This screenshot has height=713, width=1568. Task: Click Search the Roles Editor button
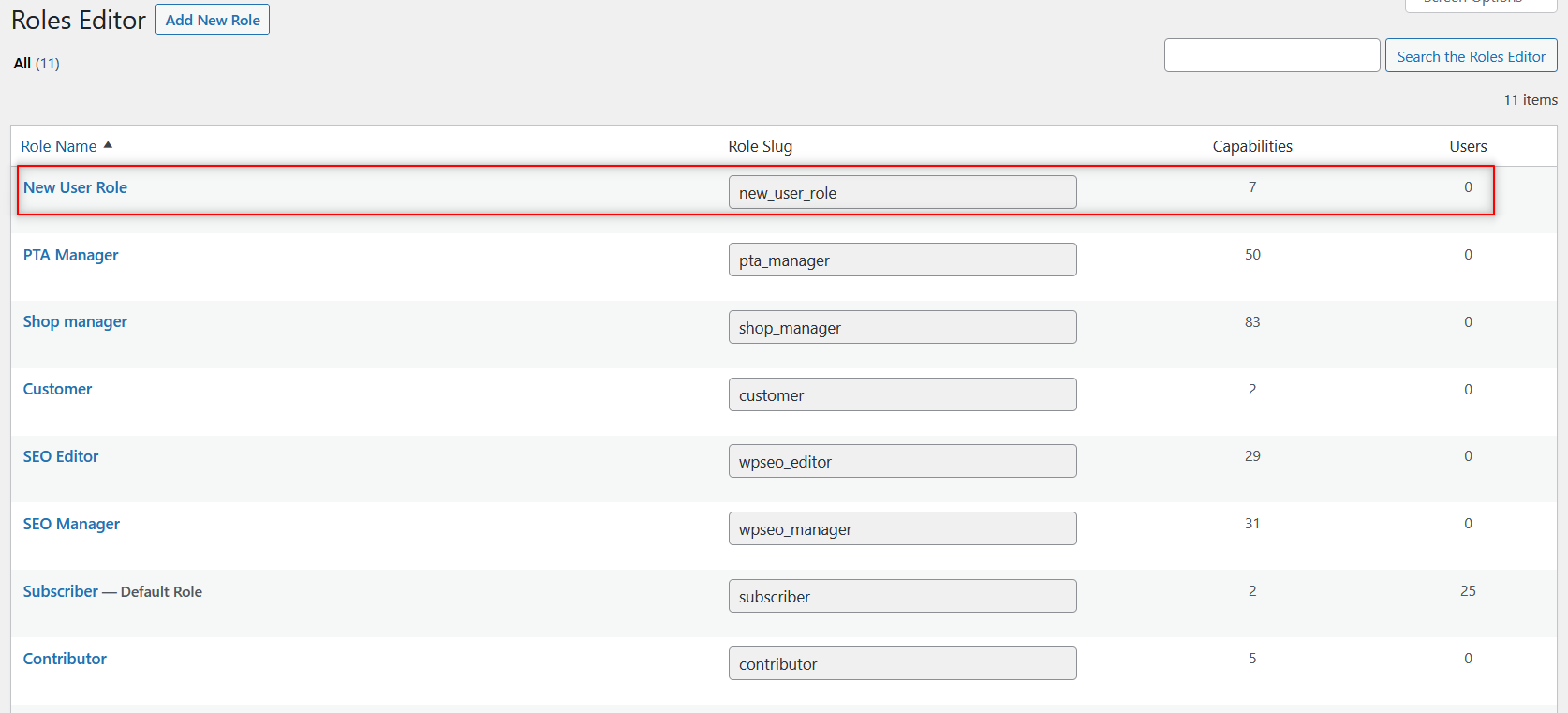tap(1471, 56)
